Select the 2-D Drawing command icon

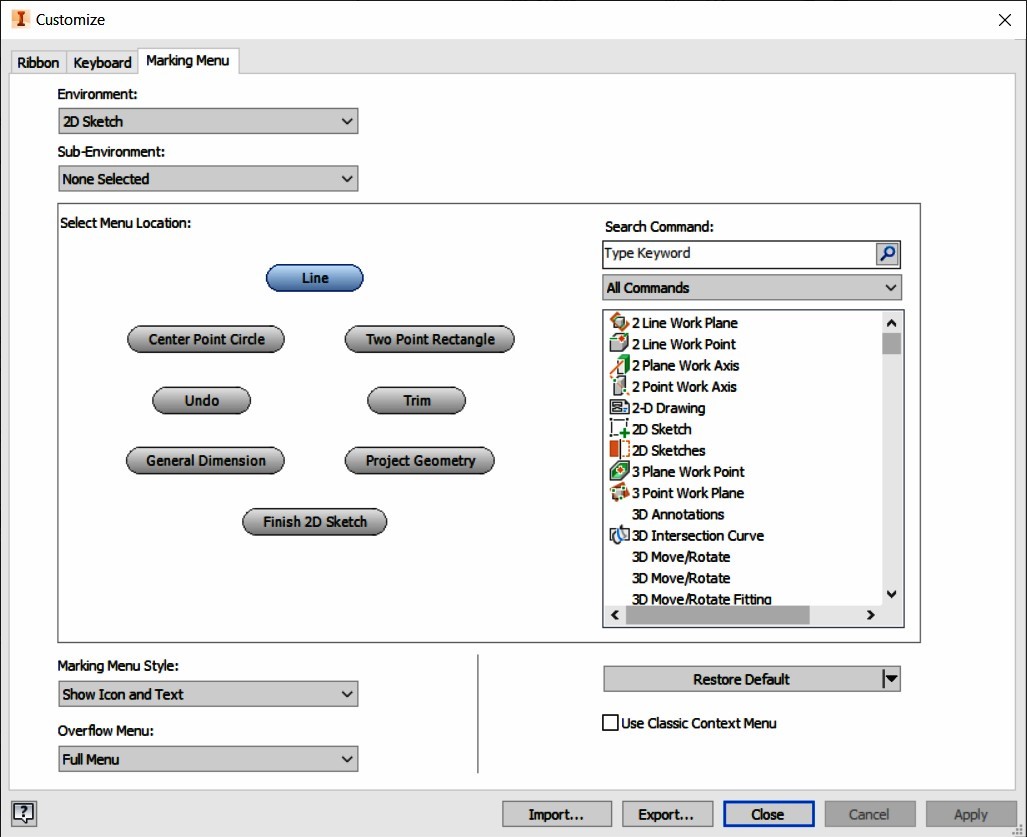[x=618, y=407]
